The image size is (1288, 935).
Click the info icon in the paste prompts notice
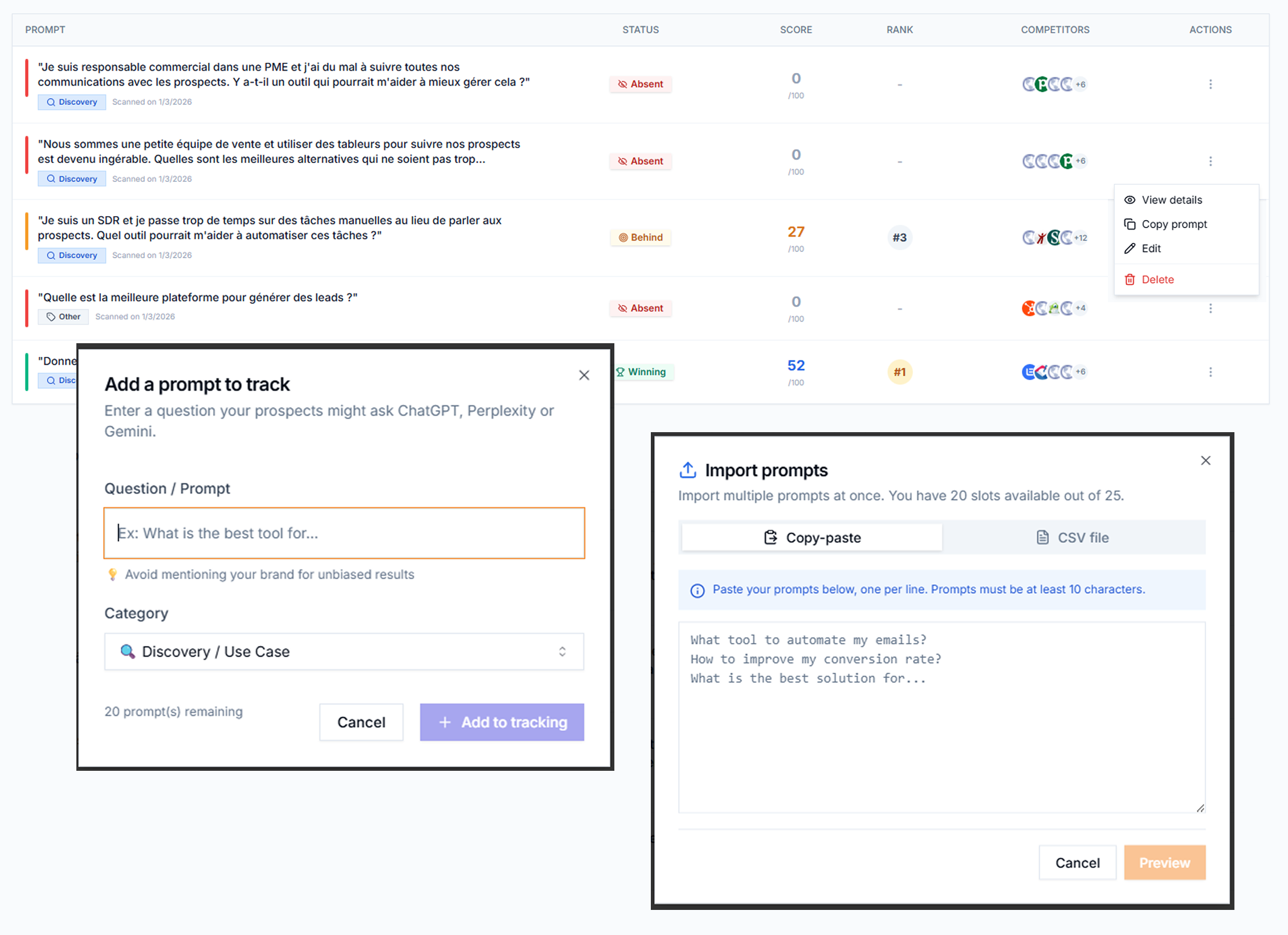(x=698, y=590)
